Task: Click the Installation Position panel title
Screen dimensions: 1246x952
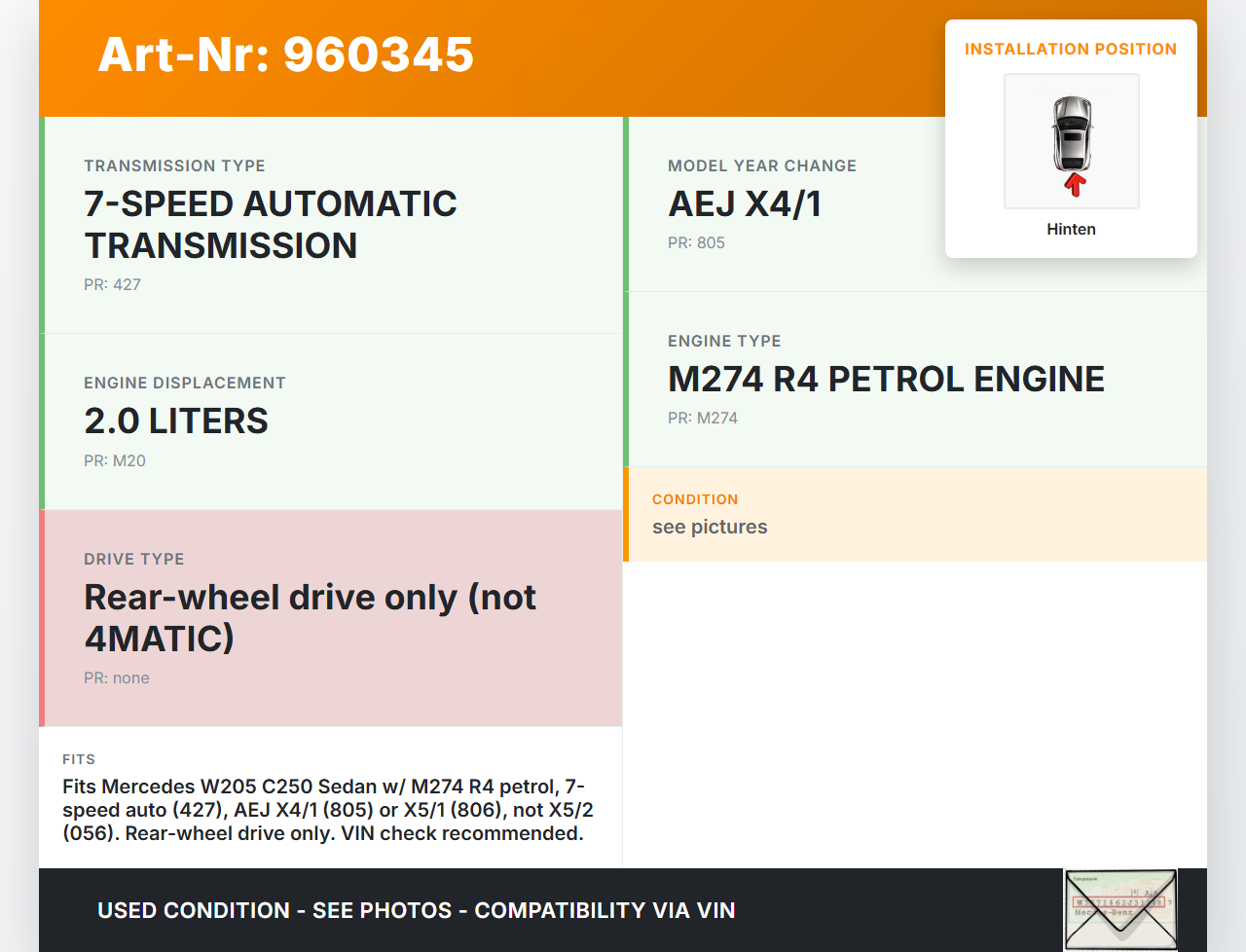Action: [1070, 49]
